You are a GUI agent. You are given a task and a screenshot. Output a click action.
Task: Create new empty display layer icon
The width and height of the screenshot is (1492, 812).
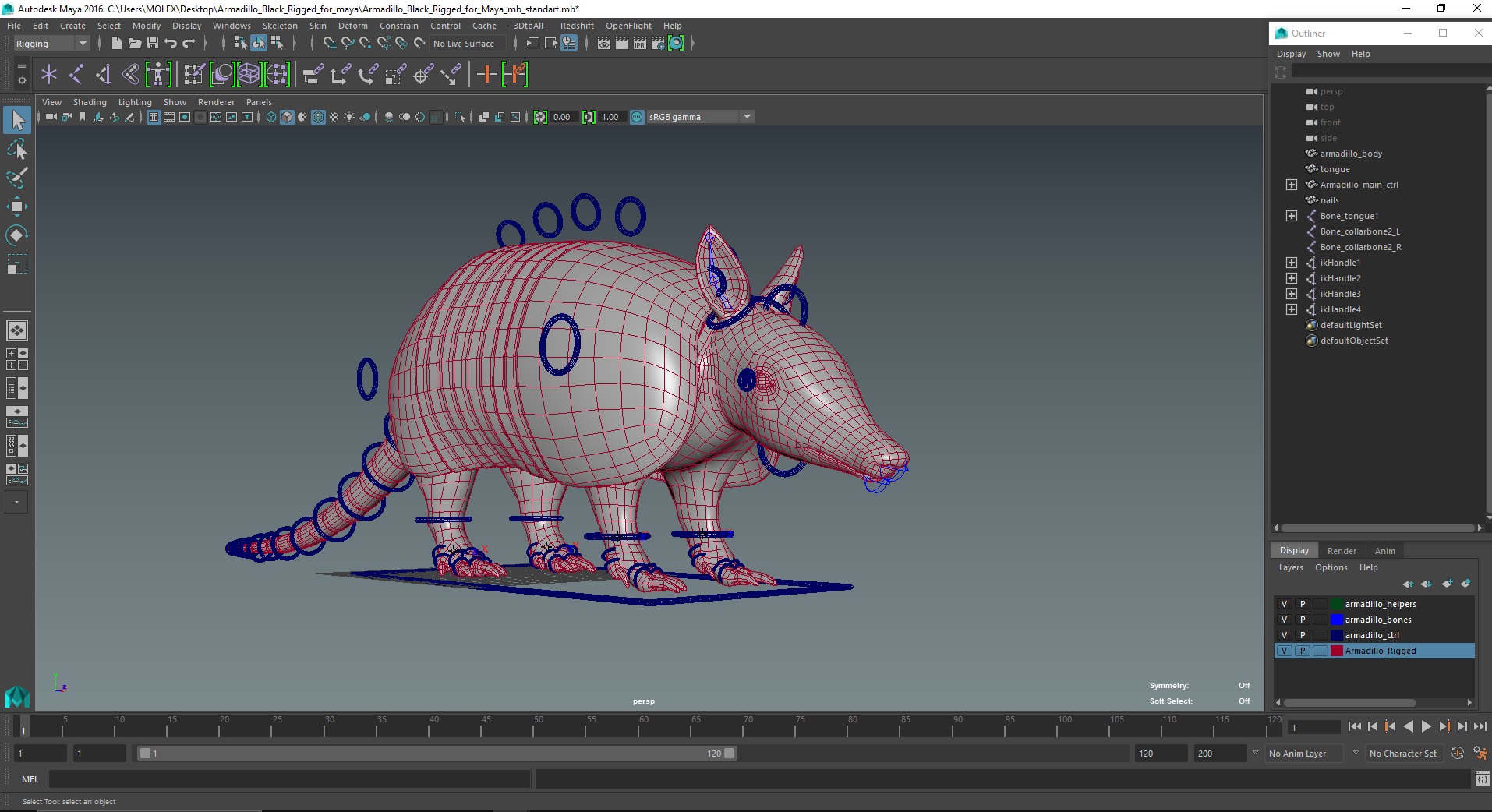[1447, 584]
